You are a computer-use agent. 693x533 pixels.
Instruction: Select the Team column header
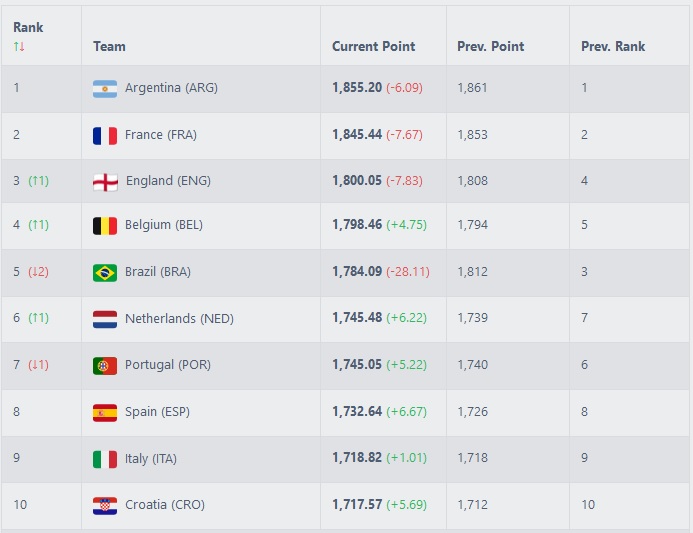[109, 46]
